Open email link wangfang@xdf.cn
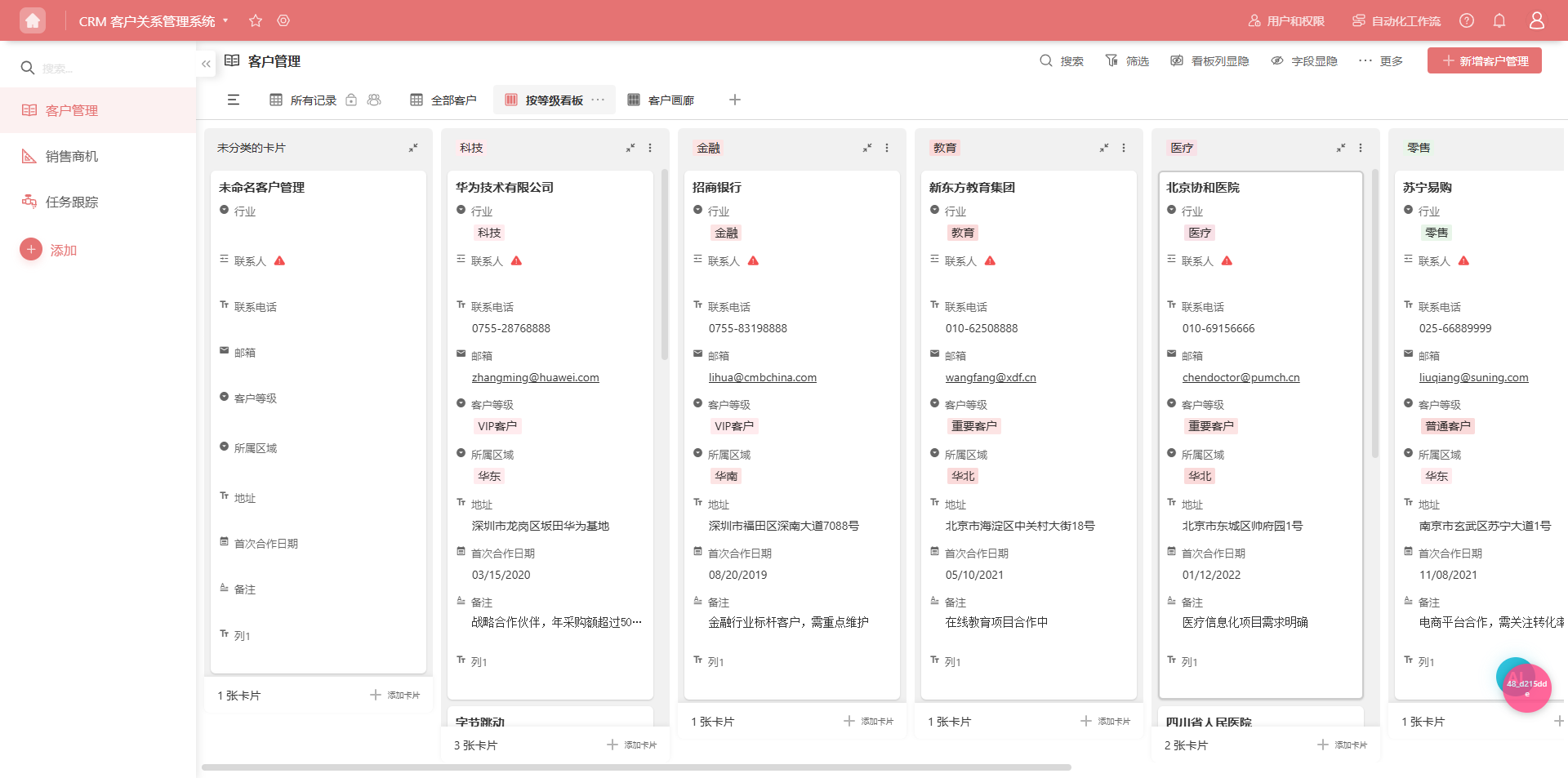The width and height of the screenshot is (1568, 778). point(991,377)
